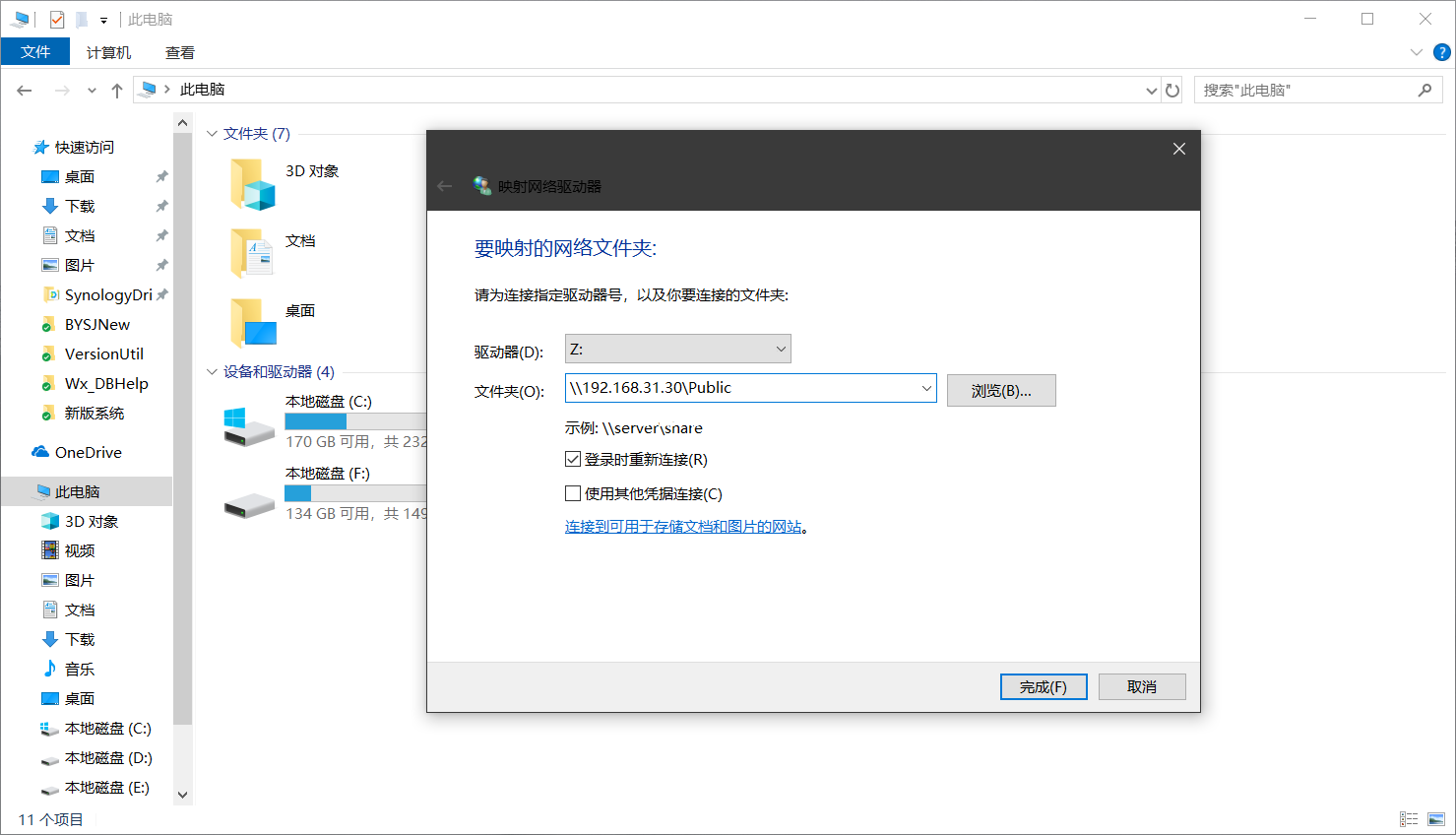1456x835 pixels.
Task: Enable 使用其他凭据连接(C) checkbox
Action: (x=573, y=494)
